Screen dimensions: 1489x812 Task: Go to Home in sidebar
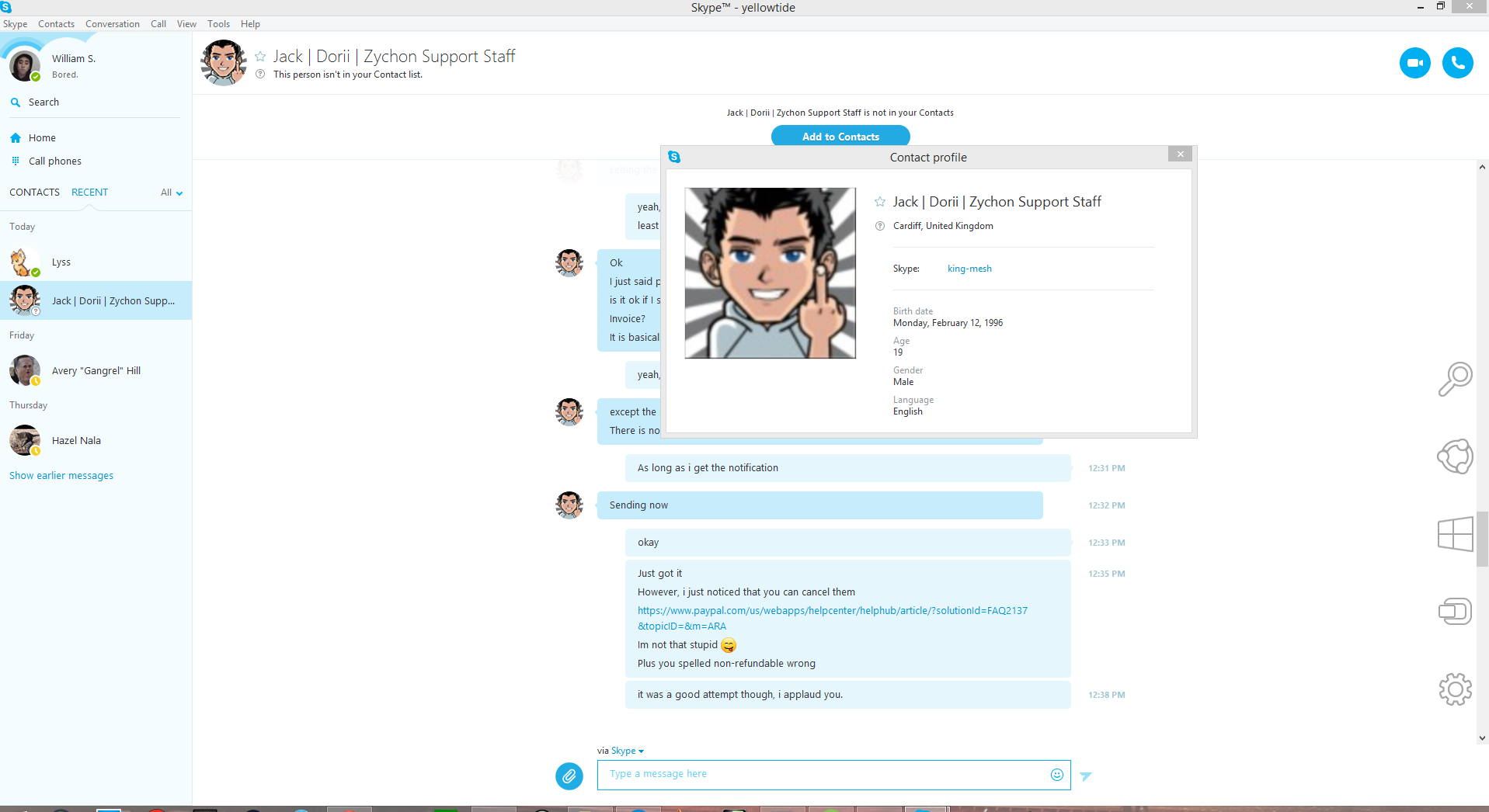[42, 138]
